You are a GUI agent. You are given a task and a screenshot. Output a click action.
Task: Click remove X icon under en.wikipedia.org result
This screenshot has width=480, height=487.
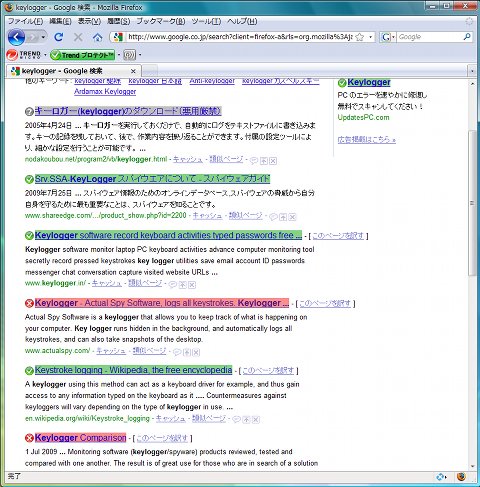tap(256, 420)
